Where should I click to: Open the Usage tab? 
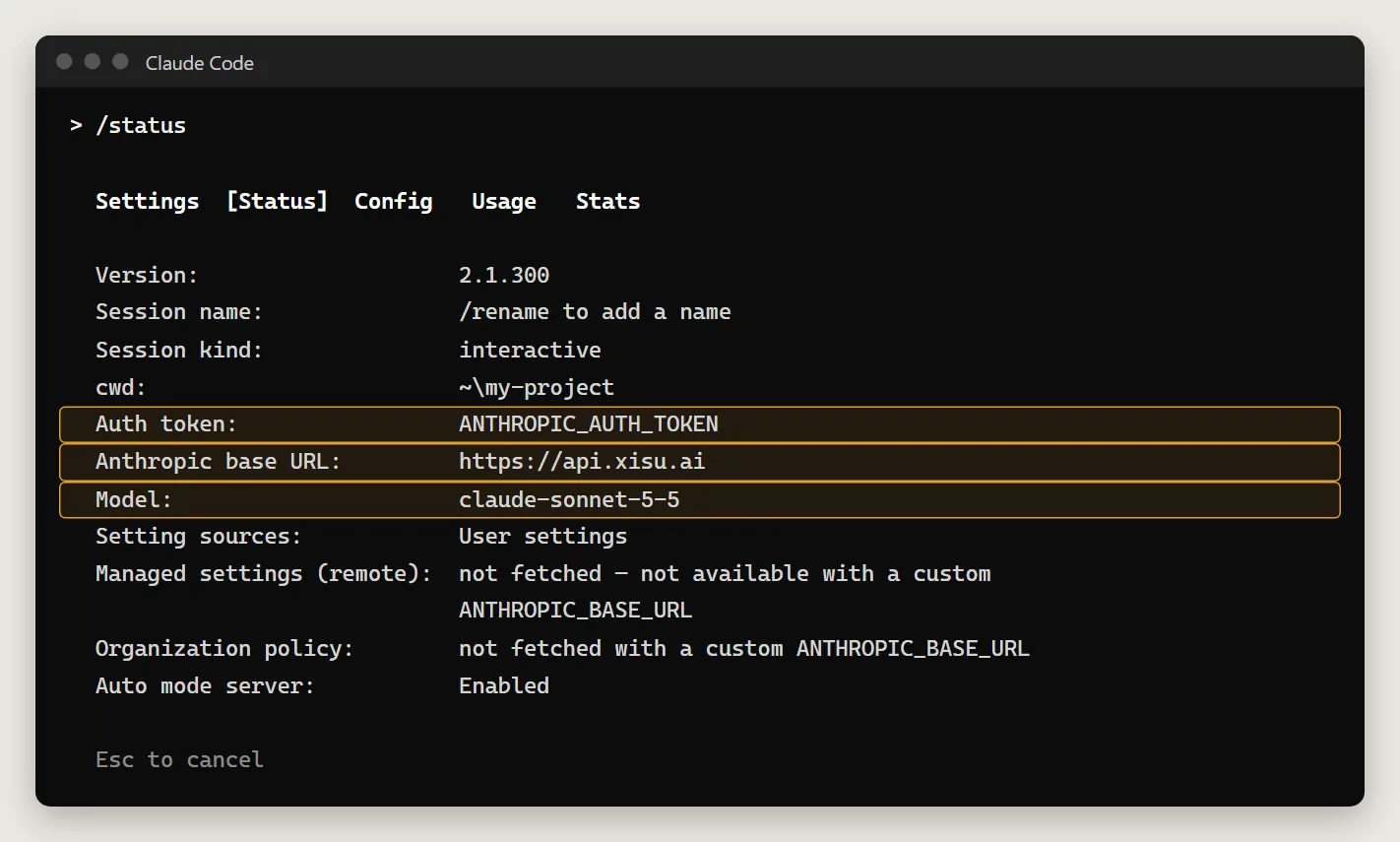click(503, 201)
